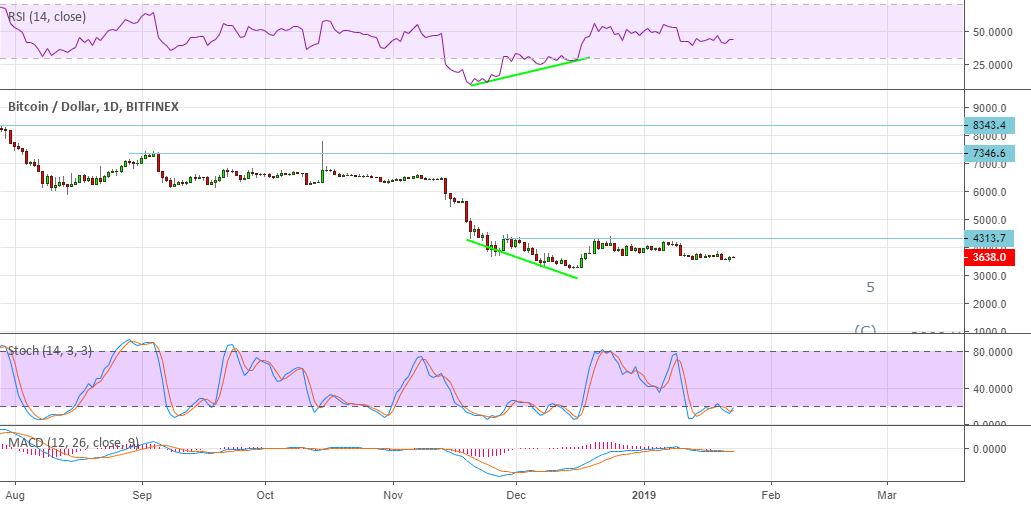
Task: Select the green trendline on the RSI pane
Action: 530,71
